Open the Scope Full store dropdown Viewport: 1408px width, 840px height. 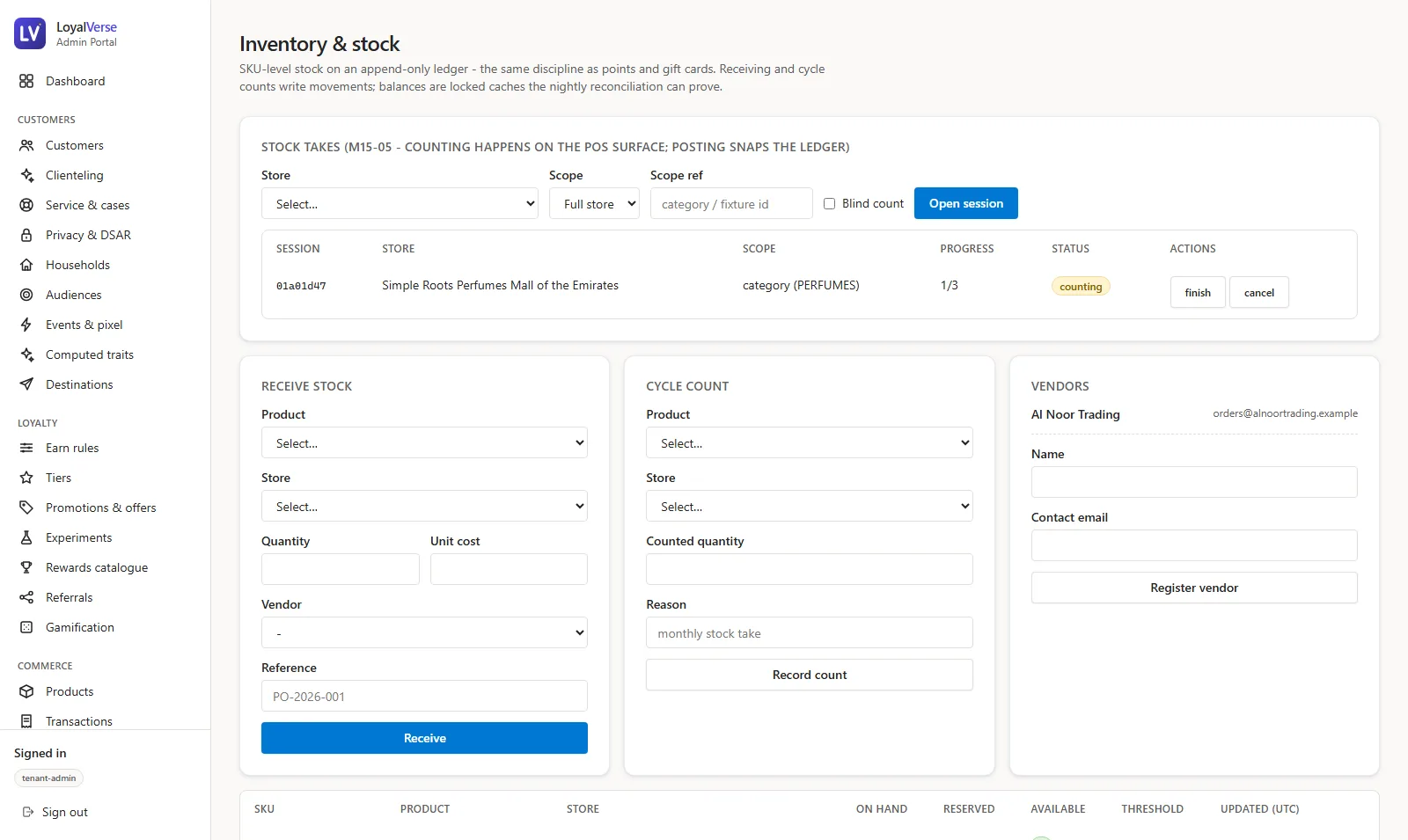click(594, 203)
